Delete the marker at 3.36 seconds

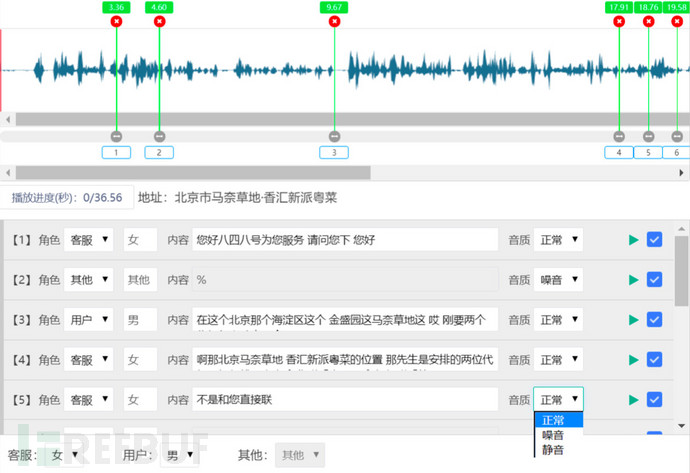116,21
